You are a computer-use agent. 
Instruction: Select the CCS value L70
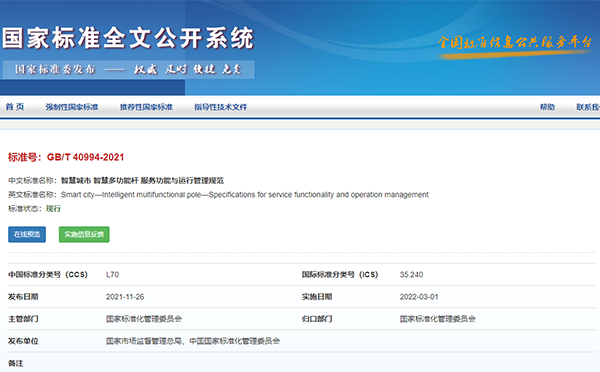[x=112, y=274]
